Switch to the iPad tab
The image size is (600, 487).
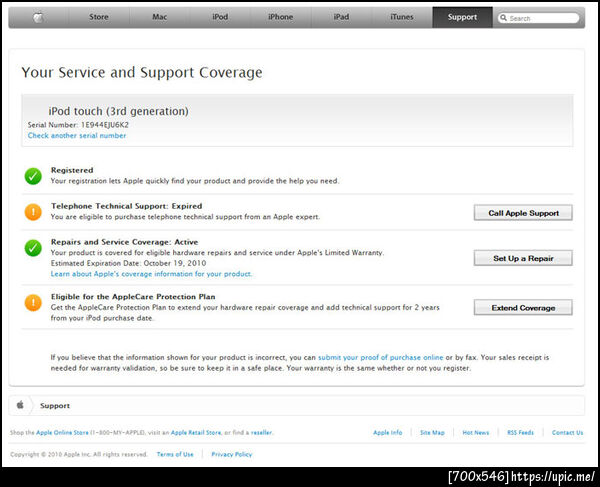(341, 17)
